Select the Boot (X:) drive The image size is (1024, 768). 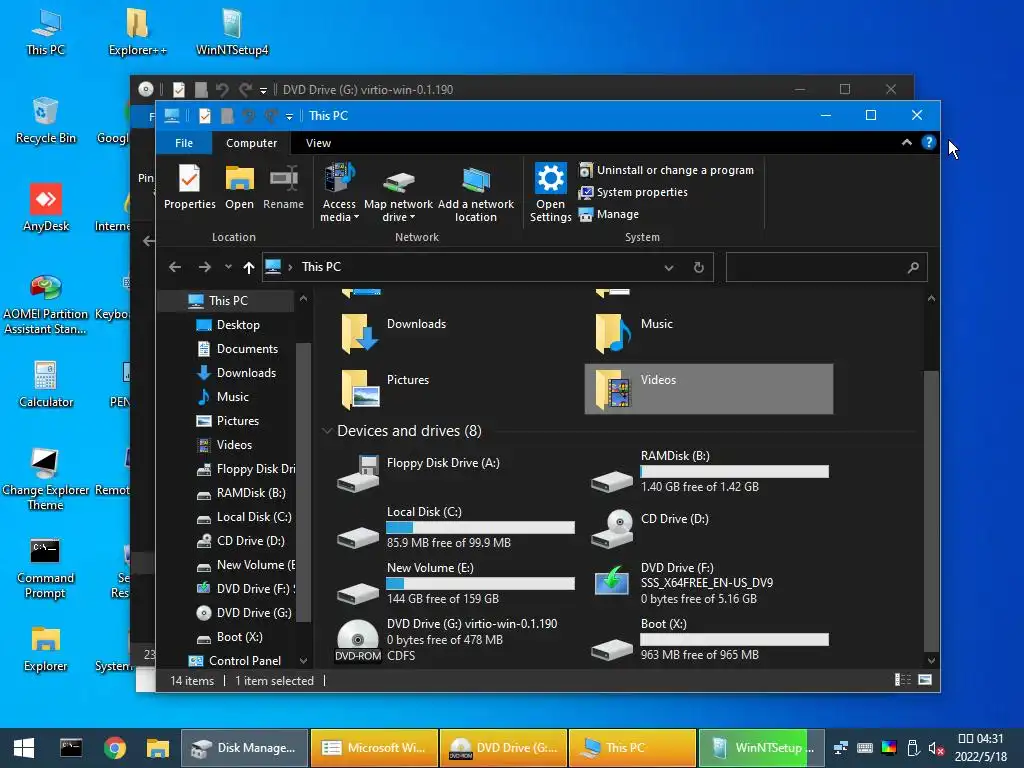coord(710,639)
